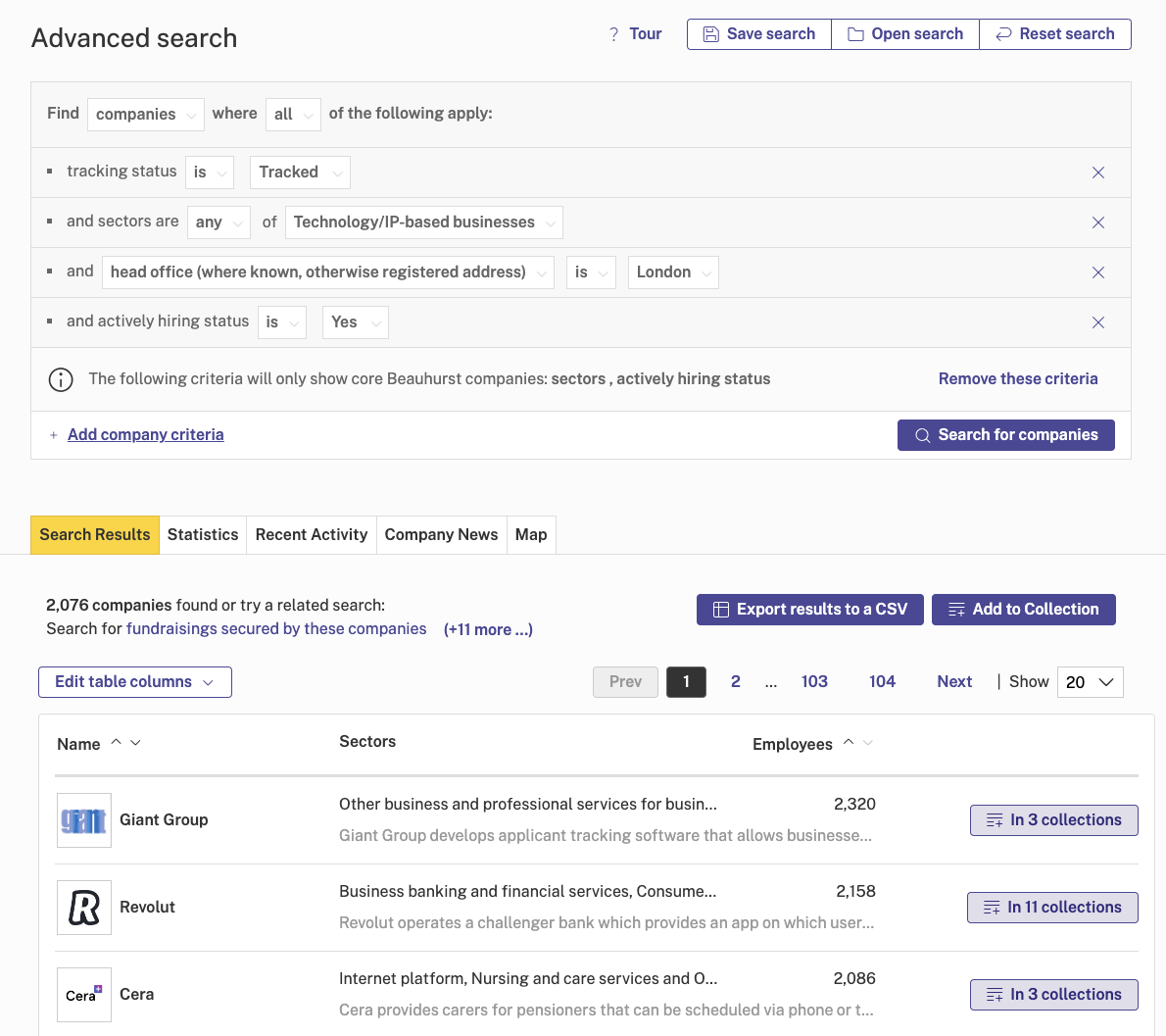1166x1036 pixels.
Task: Remove the sectors criterion row
Action: coord(1097,222)
